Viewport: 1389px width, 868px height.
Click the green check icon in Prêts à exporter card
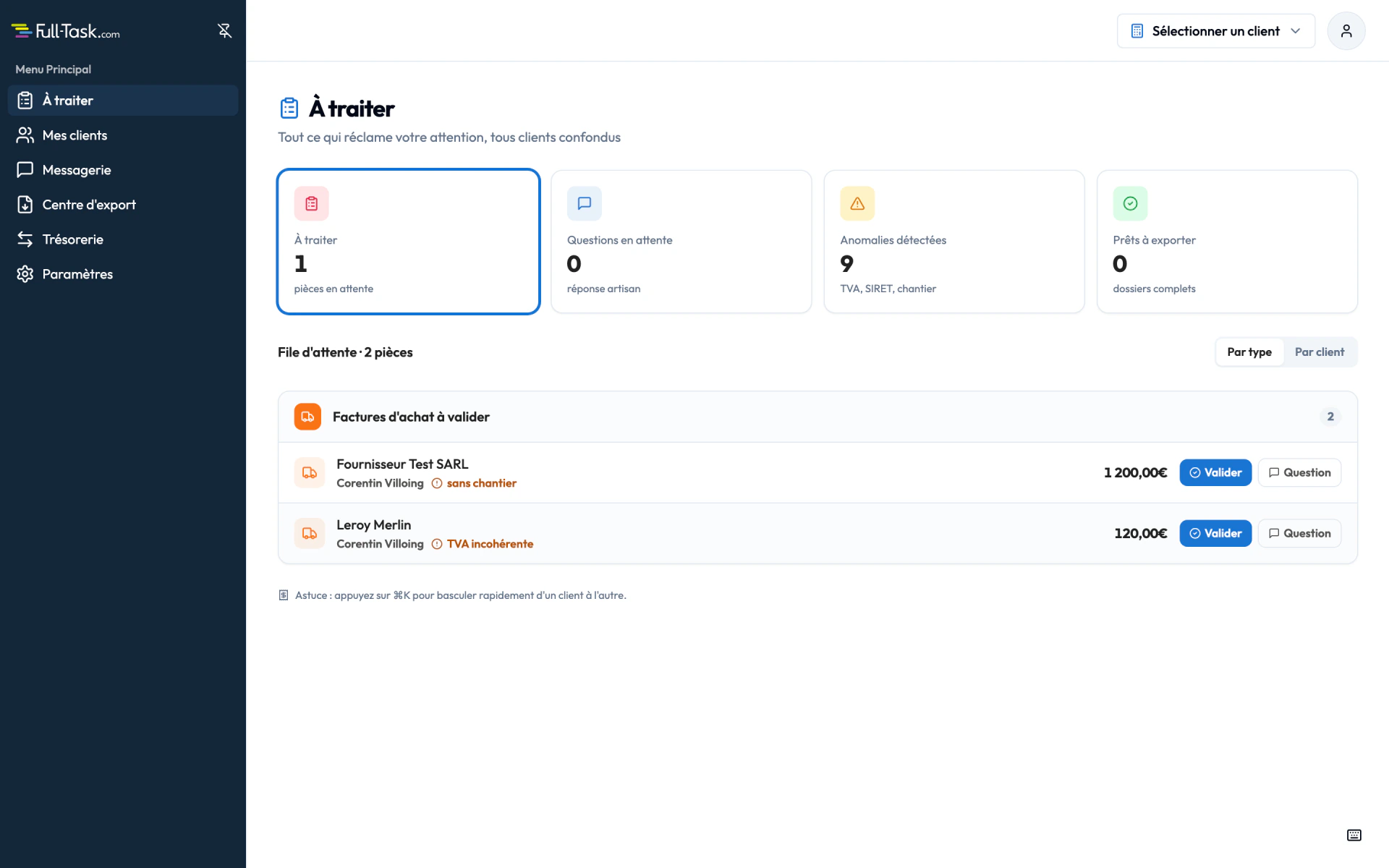[x=1130, y=204]
